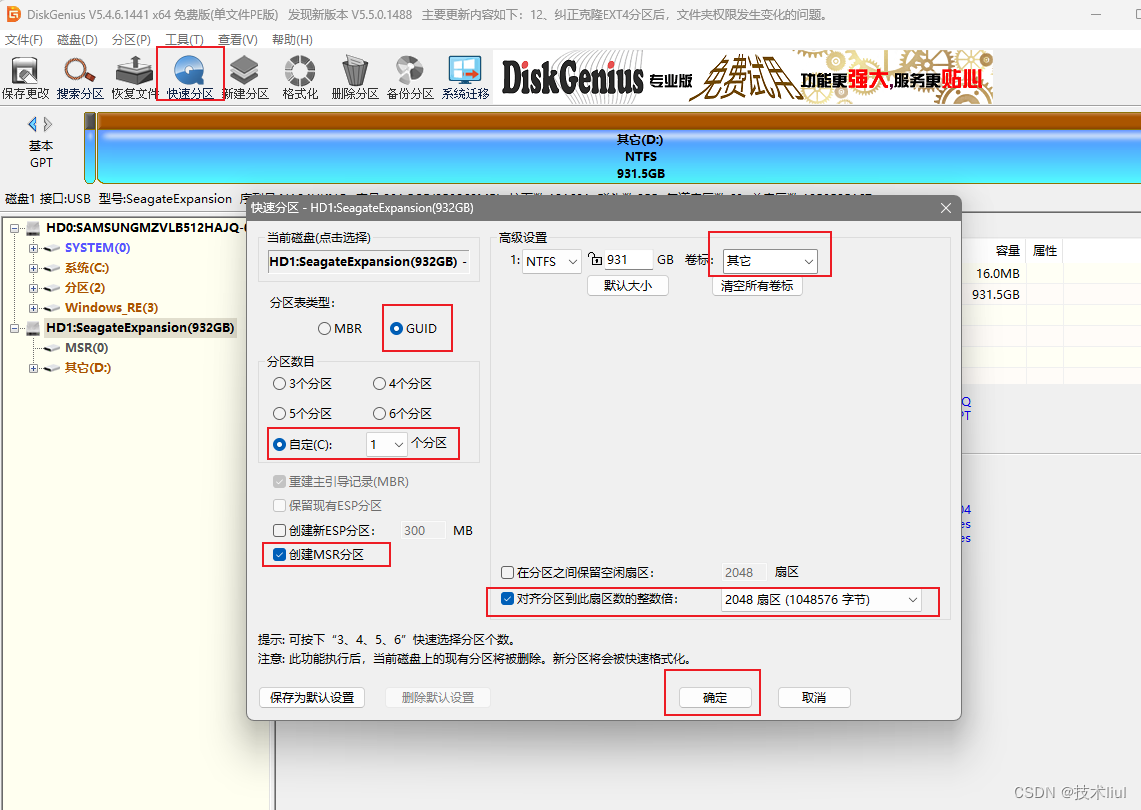Click the HD1 SeagateExpansion disk icon in tree
The image size is (1141, 810).
coord(33,327)
